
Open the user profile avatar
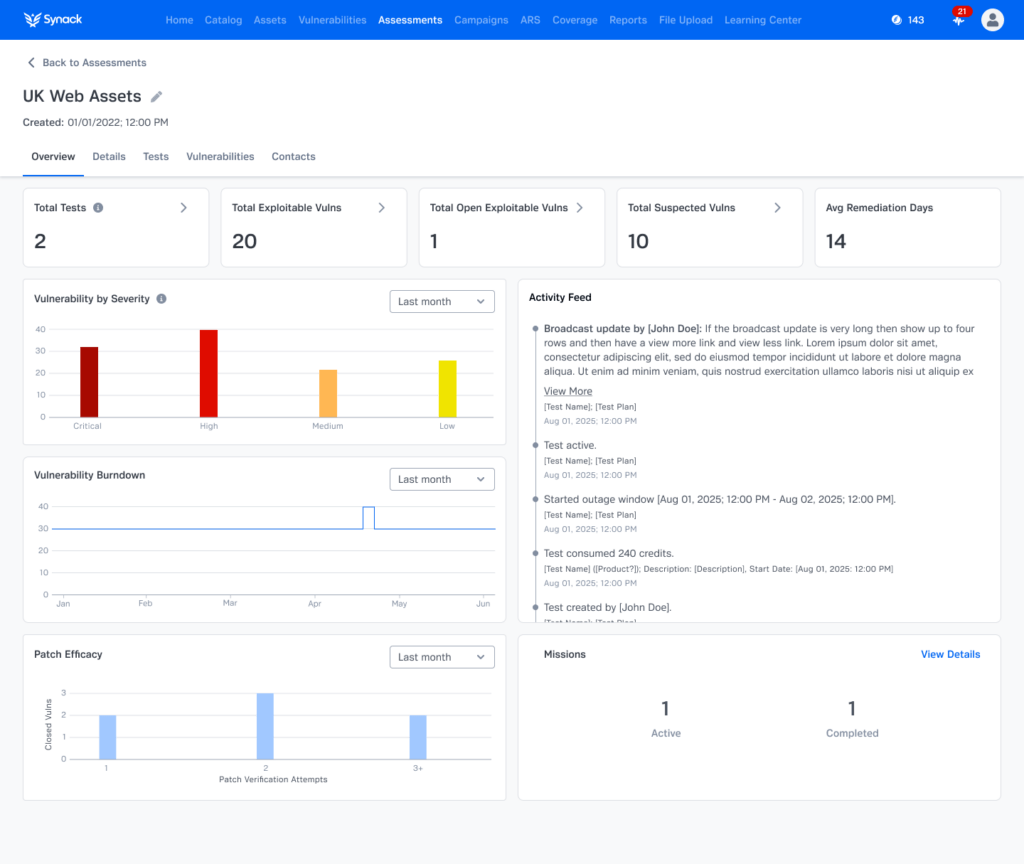click(992, 20)
